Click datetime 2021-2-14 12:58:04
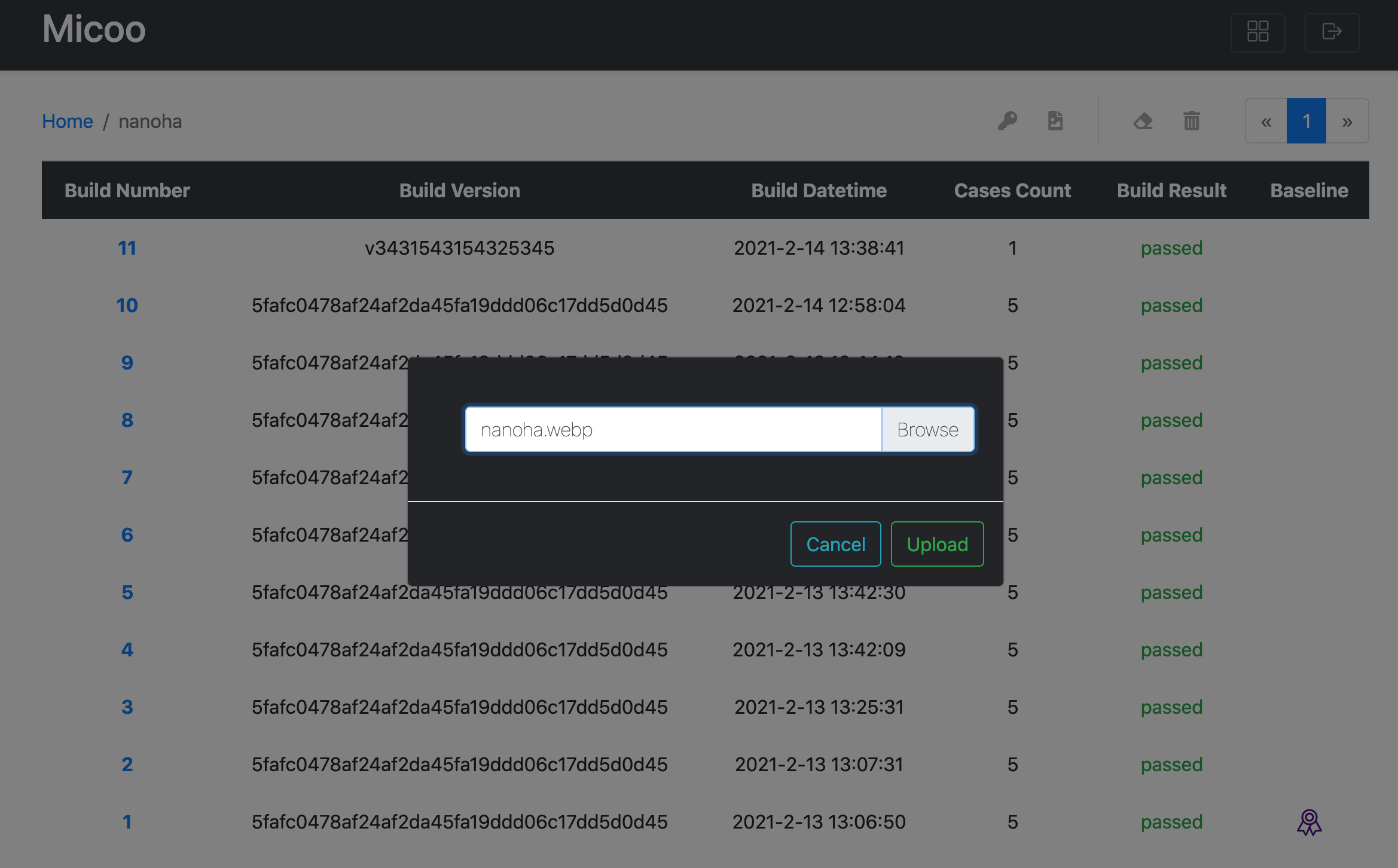Screen dimensions: 1398x868 [x=819, y=305]
